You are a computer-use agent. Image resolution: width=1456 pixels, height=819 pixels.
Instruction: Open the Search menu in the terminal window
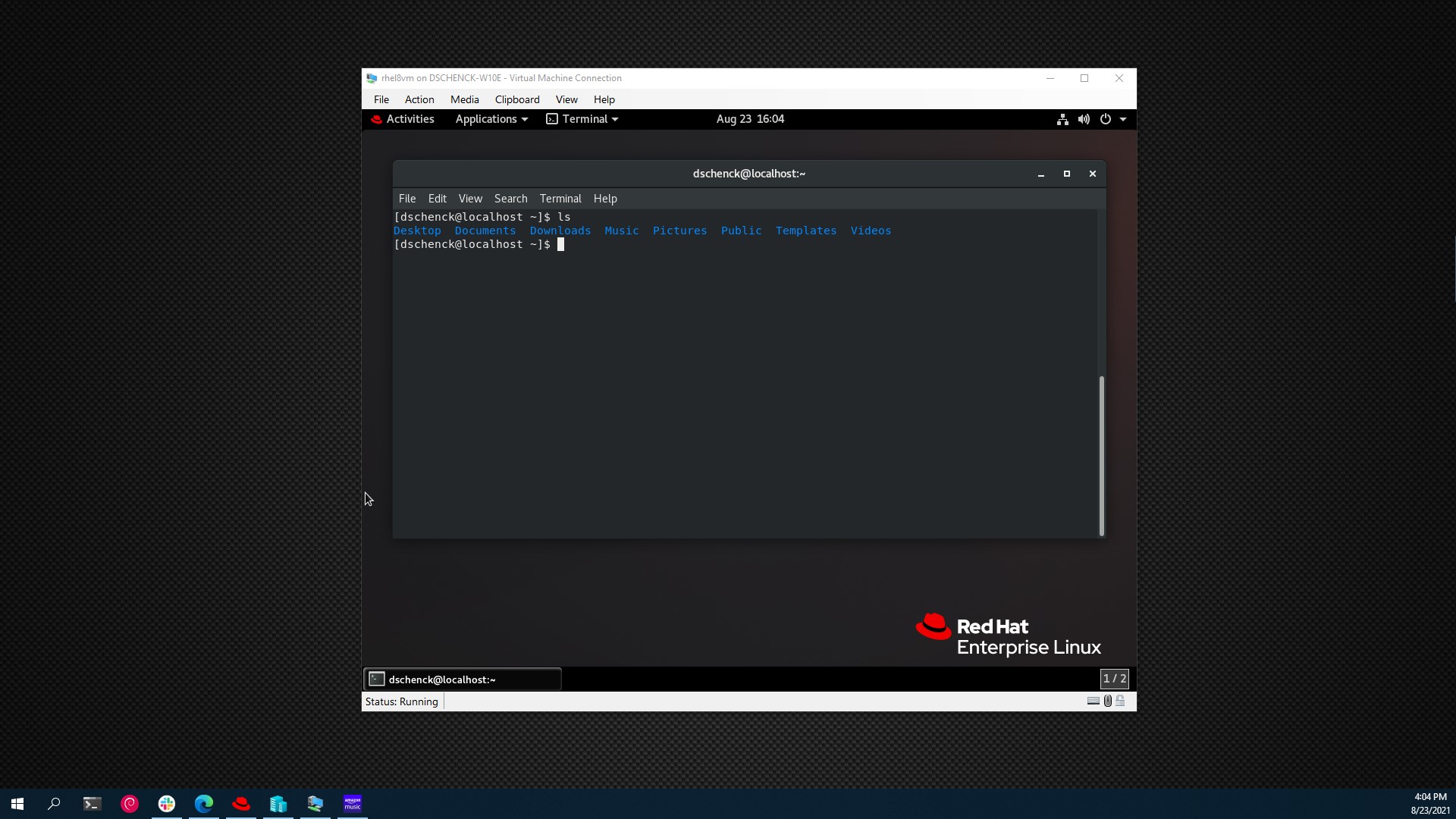(510, 199)
